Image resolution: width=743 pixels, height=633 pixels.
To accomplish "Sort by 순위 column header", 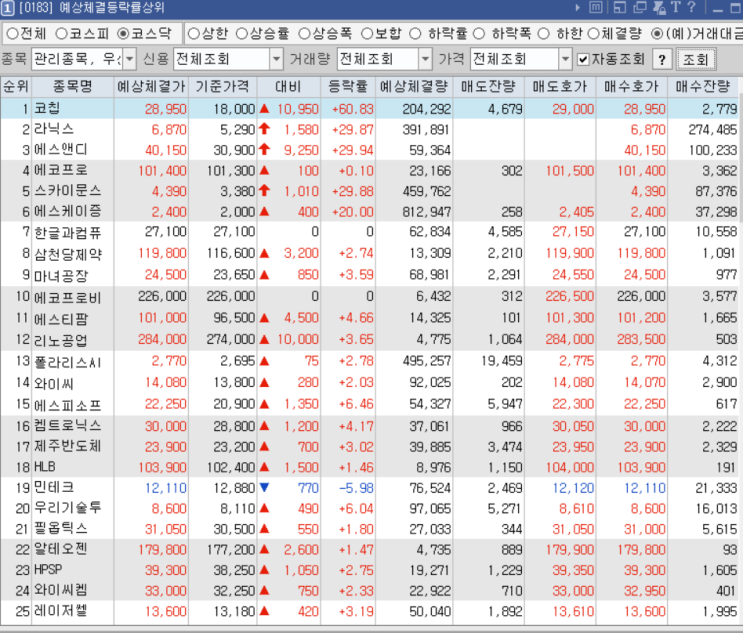I will pos(16,87).
